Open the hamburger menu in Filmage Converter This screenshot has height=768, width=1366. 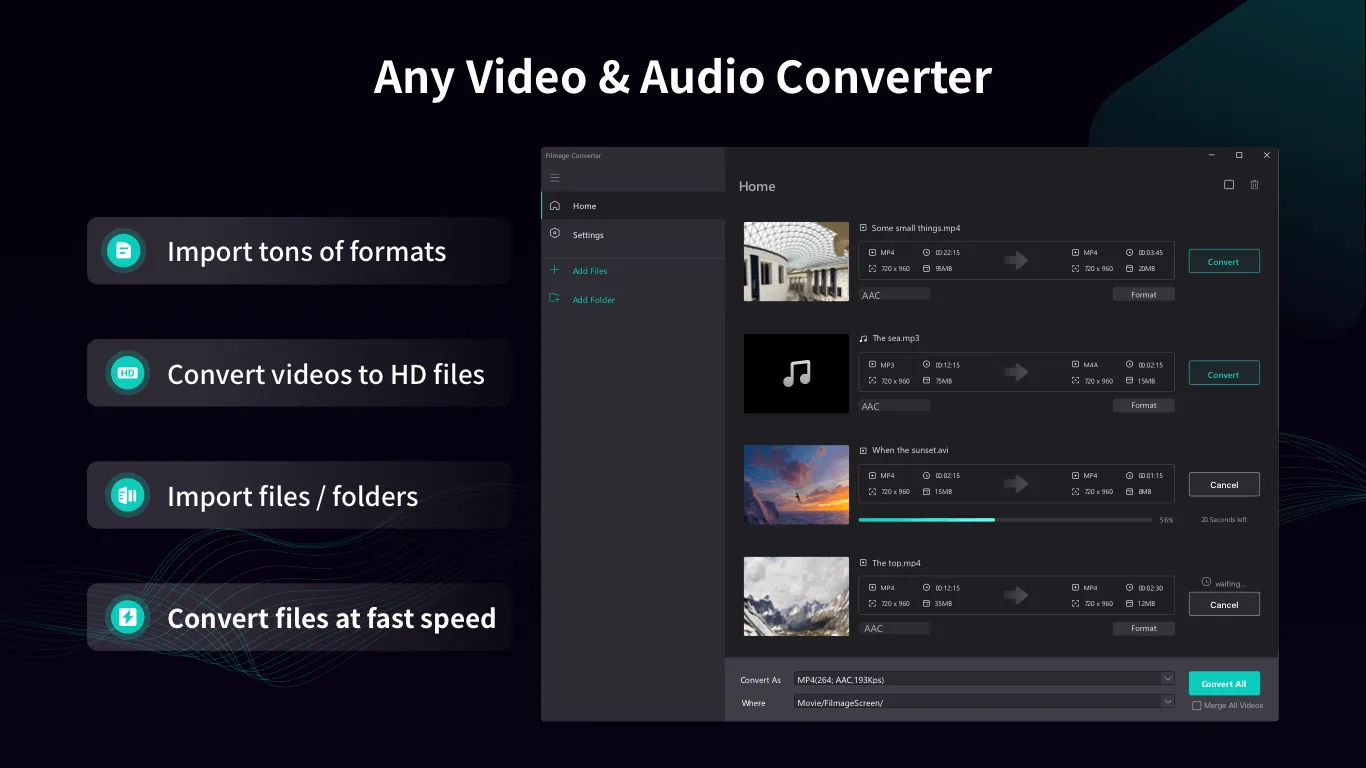(555, 178)
